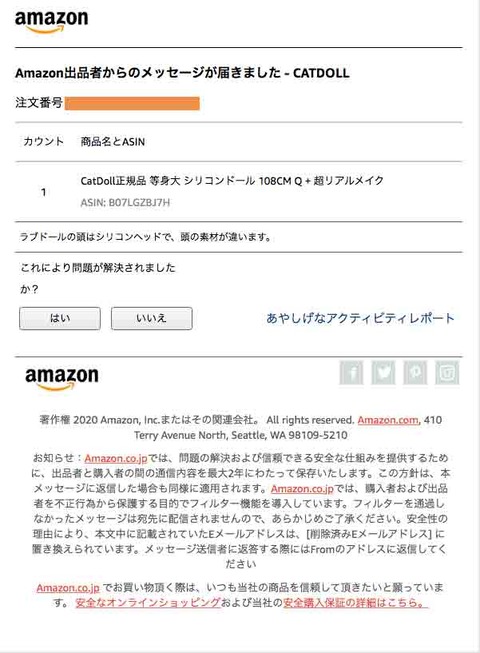
Task: Open the Facebook social icon
Action: pyautogui.click(x=351, y=372)
